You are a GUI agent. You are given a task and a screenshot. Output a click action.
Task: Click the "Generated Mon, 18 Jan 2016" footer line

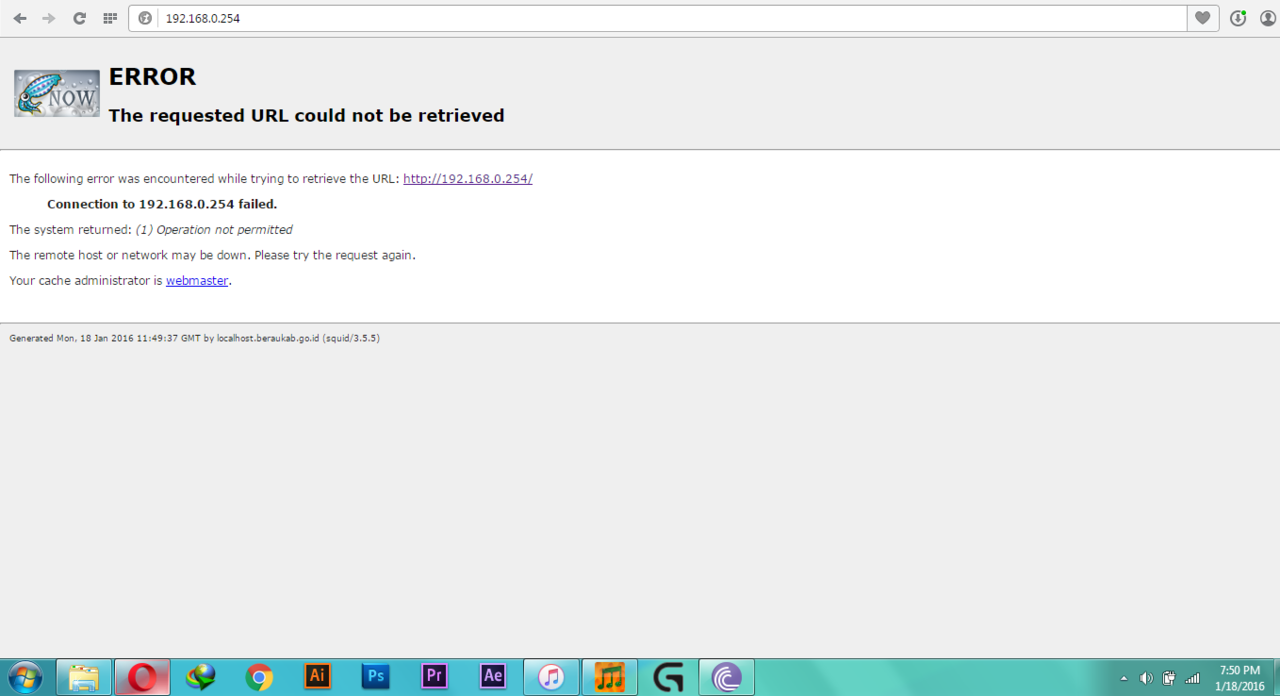(194, 338)
